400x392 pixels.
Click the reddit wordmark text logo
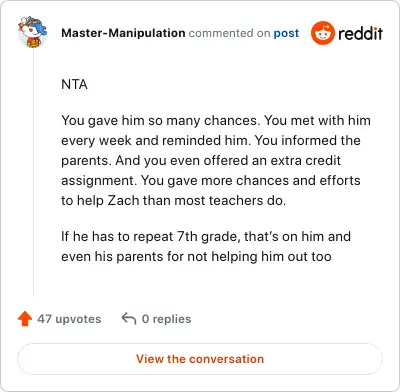point(360,33)
